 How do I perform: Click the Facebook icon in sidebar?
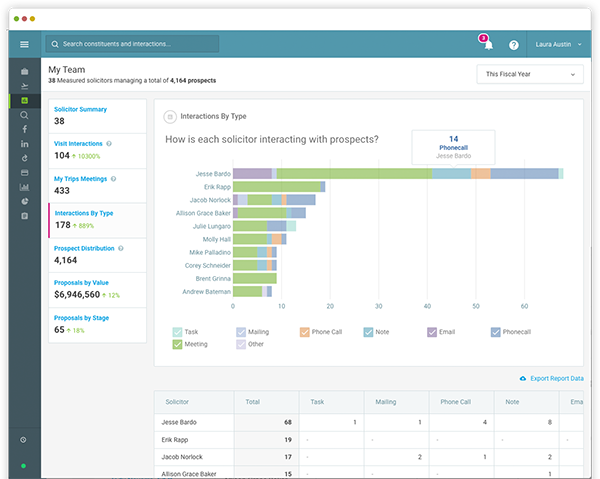pos(24,130)
